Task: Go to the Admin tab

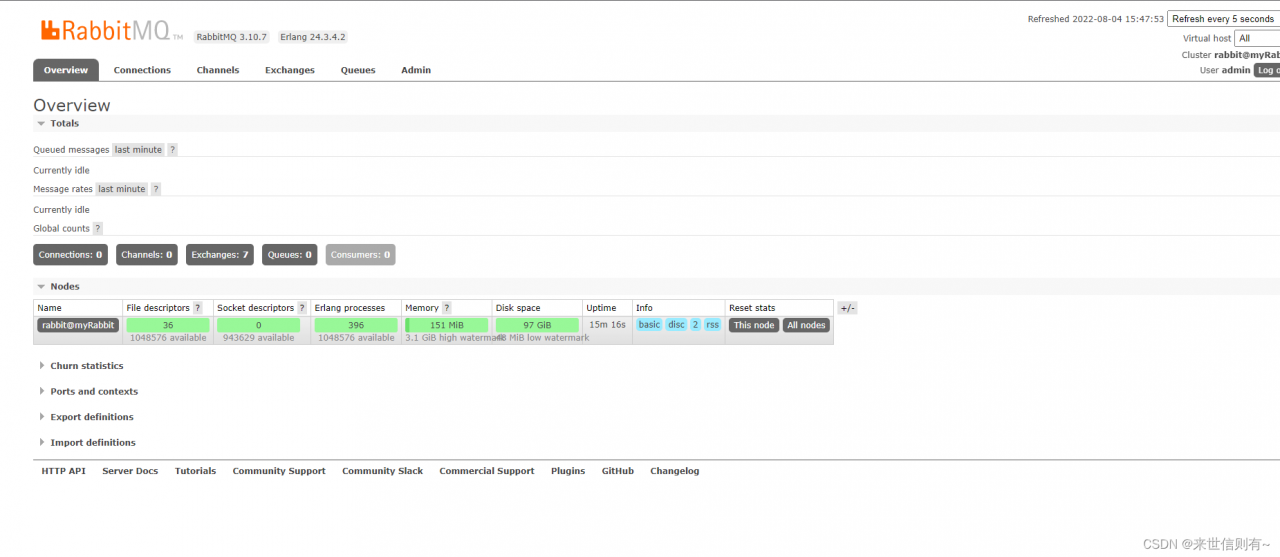Action: click(x=416, y=70)
